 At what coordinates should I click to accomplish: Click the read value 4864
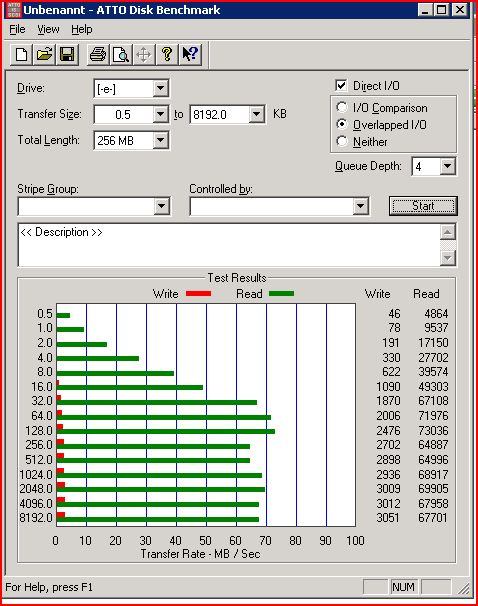click(x=436, y=313)
